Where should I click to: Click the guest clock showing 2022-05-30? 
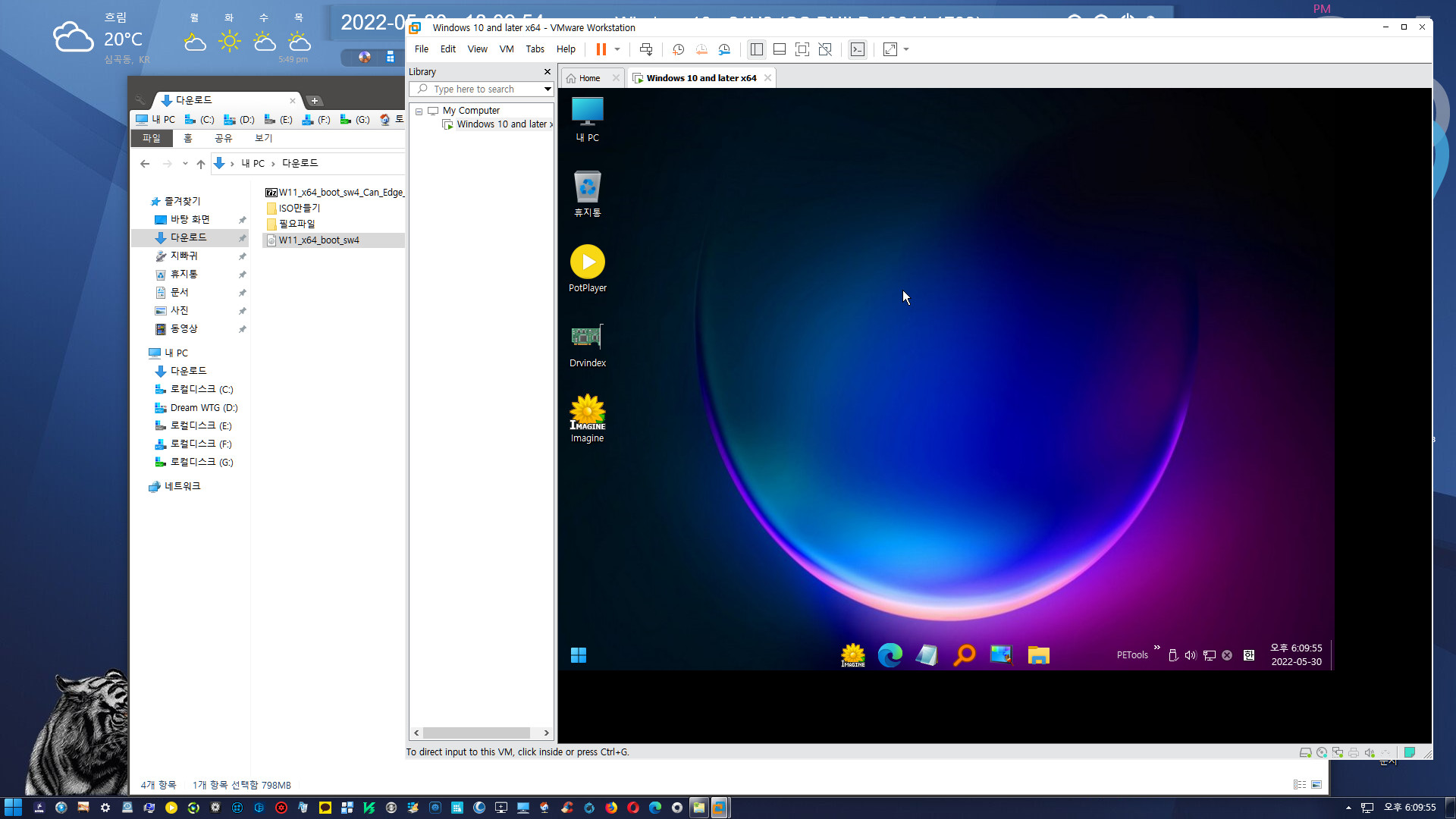[x=1296, y=655]
